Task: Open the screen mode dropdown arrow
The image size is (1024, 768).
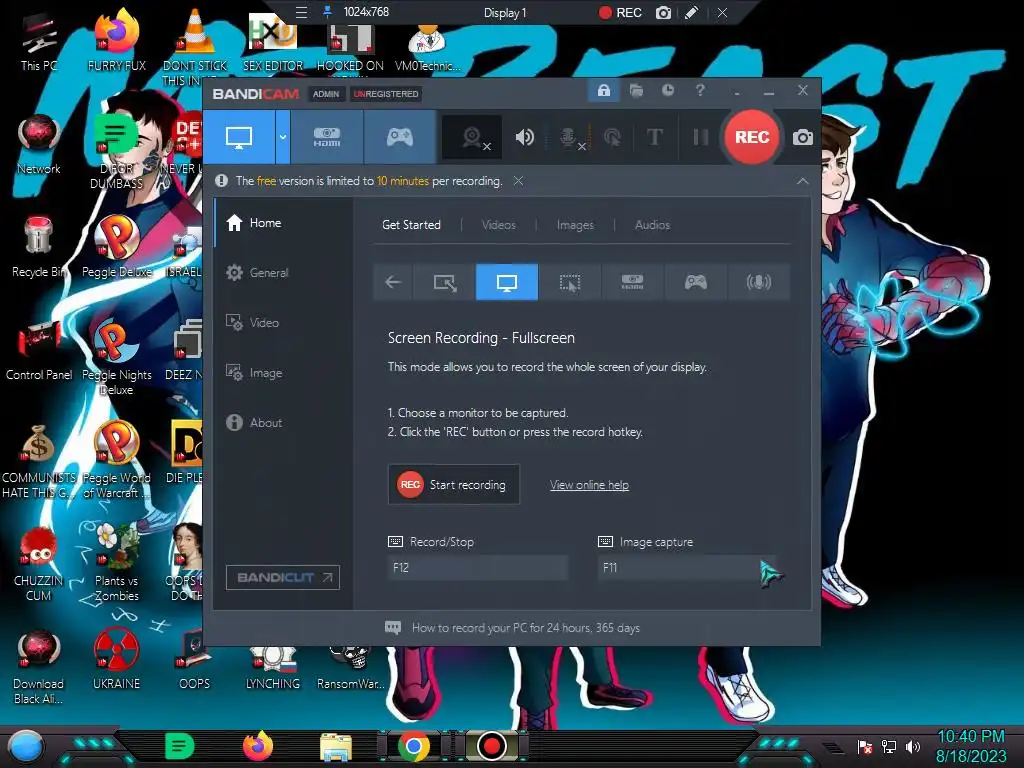Action: pyautogui.click(x=283, y=136)
